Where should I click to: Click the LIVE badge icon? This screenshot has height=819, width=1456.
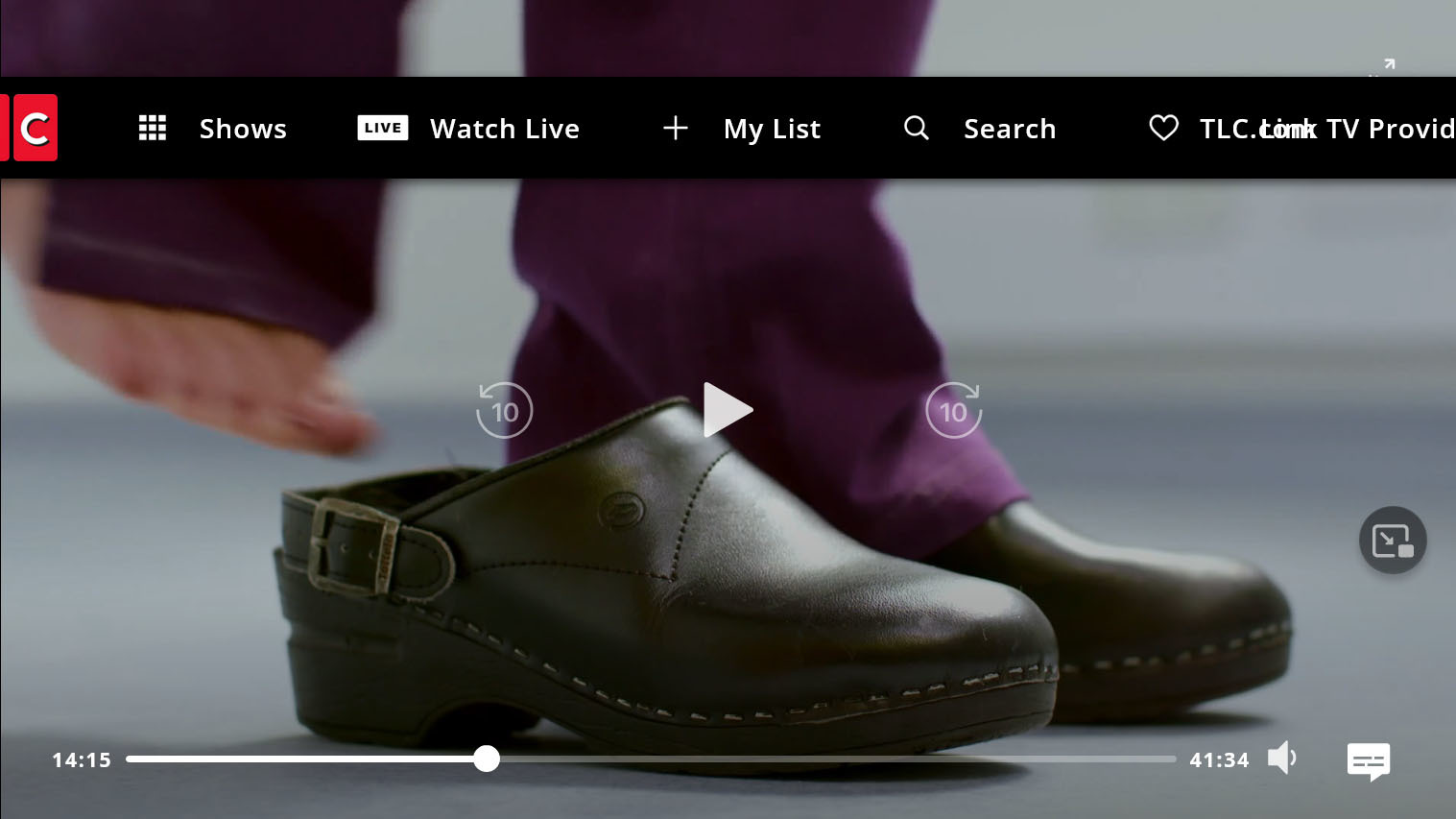382,128
